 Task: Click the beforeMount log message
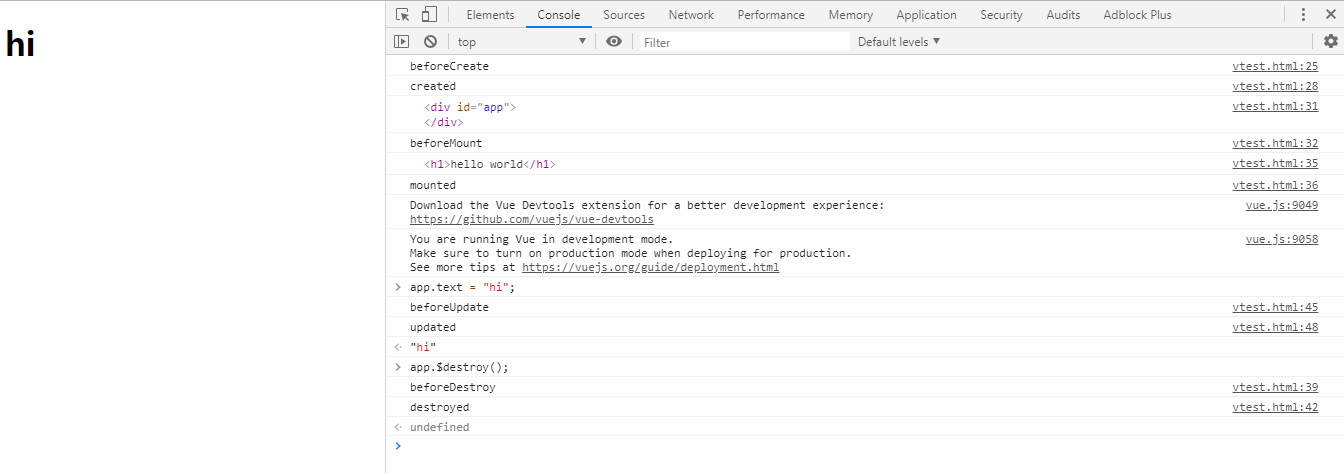click(446, 143)
